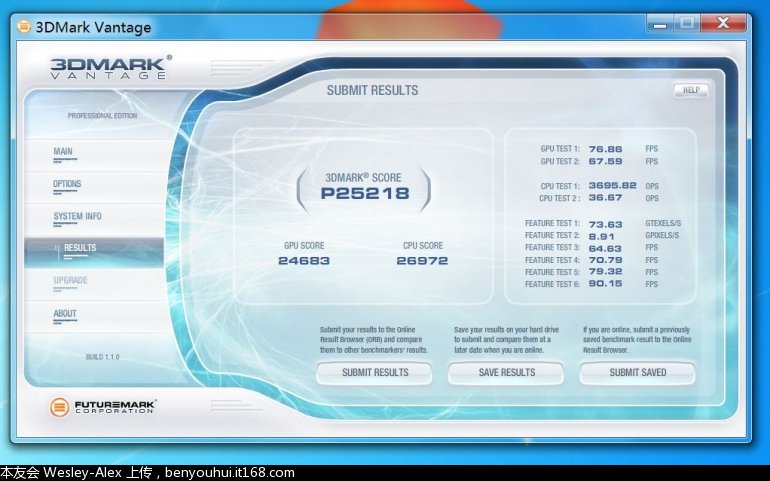The height and width of the screenshot is (481, 770).
Task: Click the GPU SCORE label
Action: 304,246
